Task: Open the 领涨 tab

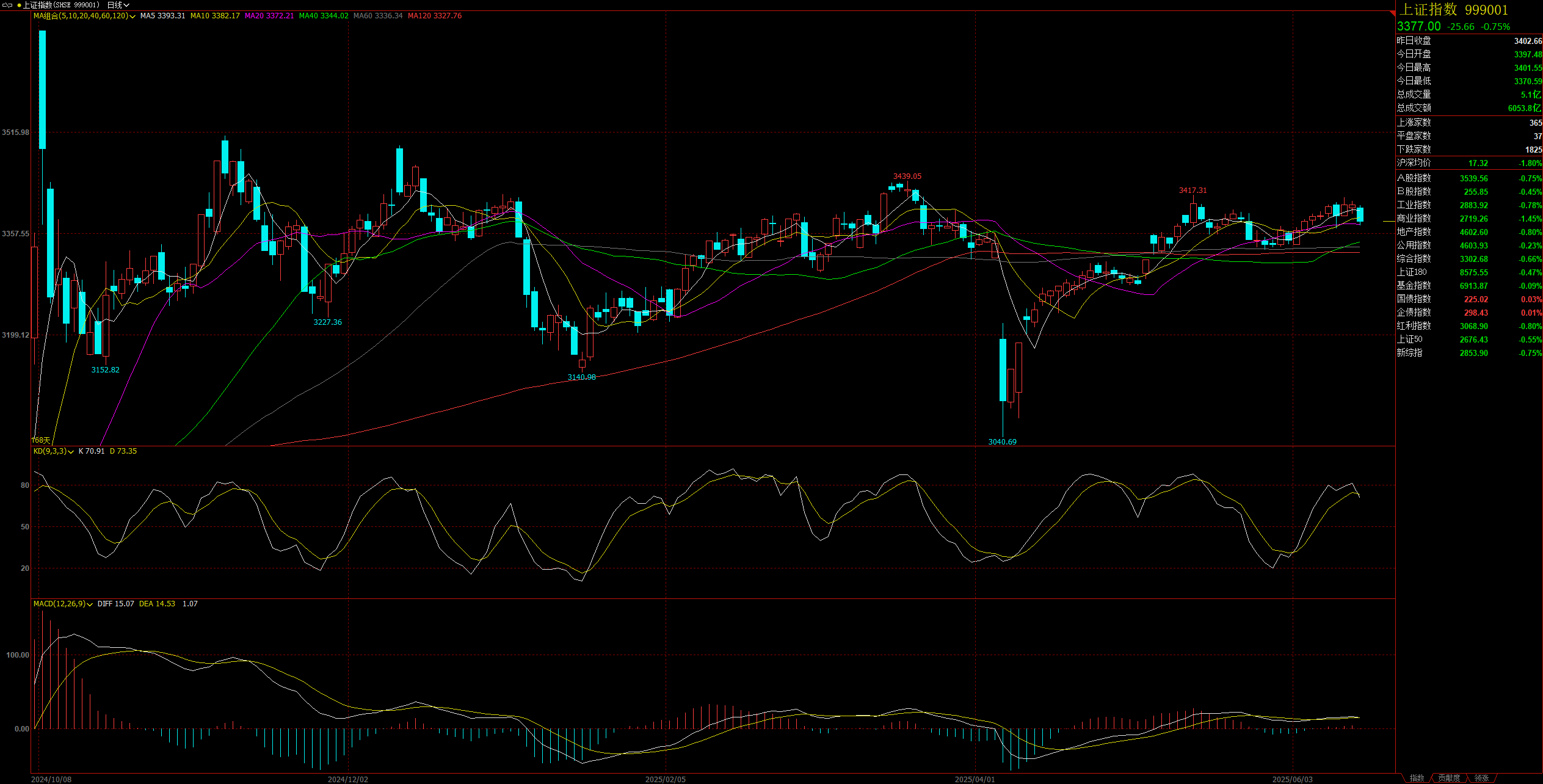Action: click(x=1481, y=778)
